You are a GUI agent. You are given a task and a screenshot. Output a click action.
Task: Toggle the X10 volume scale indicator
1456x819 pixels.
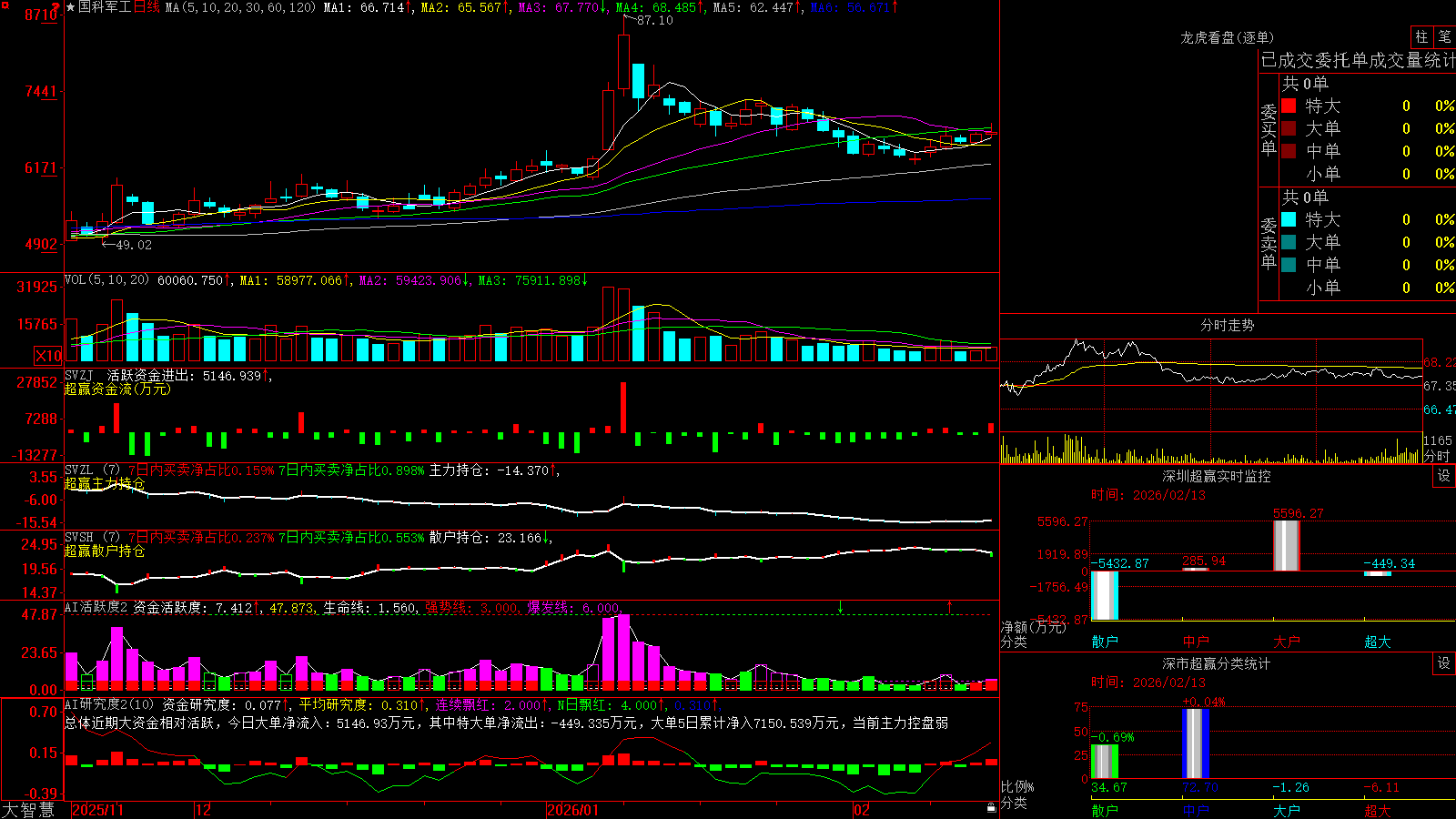click(48, 356)
